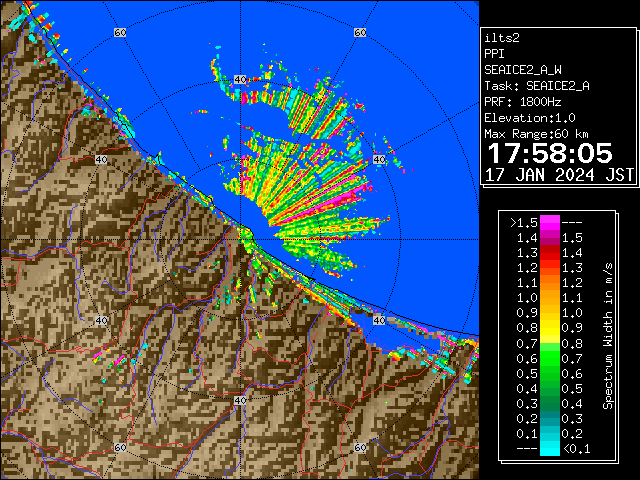640x480 pixels.
Task: Click the 'SEAICE2_A_W' product text
Action: [x=523, y=70]
